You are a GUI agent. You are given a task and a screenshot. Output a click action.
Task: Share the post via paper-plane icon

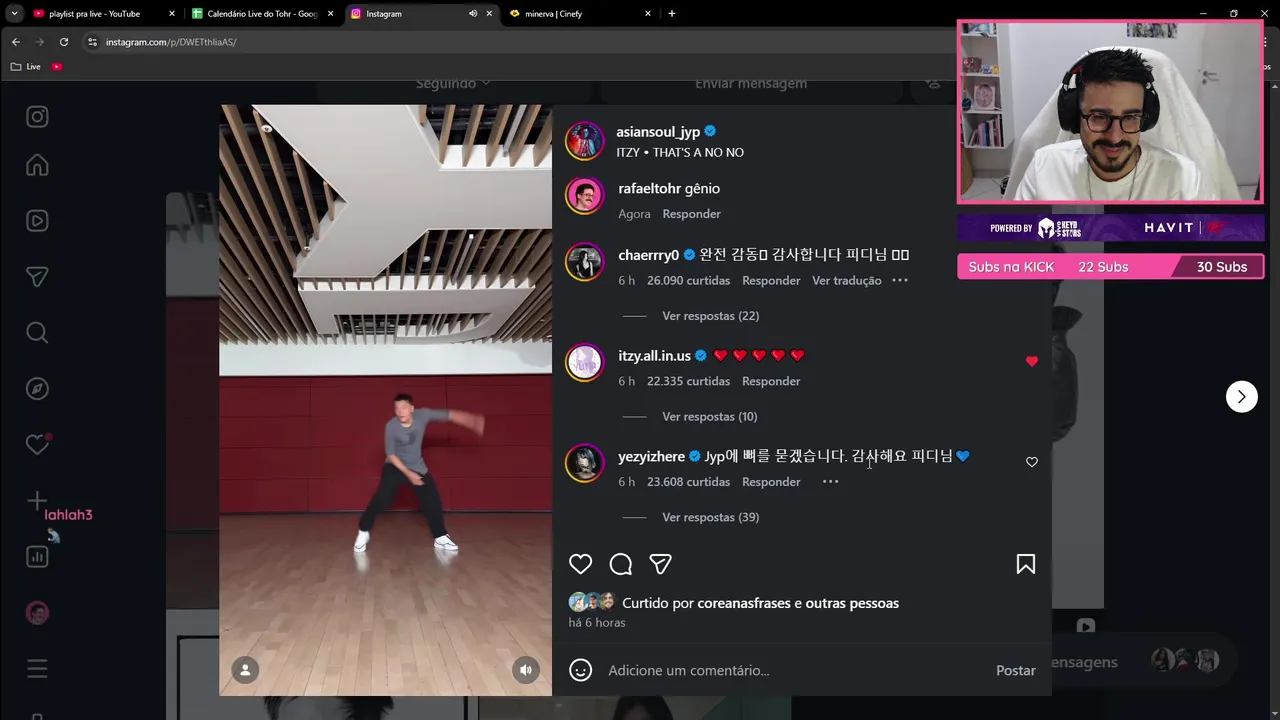pos(660,564)
